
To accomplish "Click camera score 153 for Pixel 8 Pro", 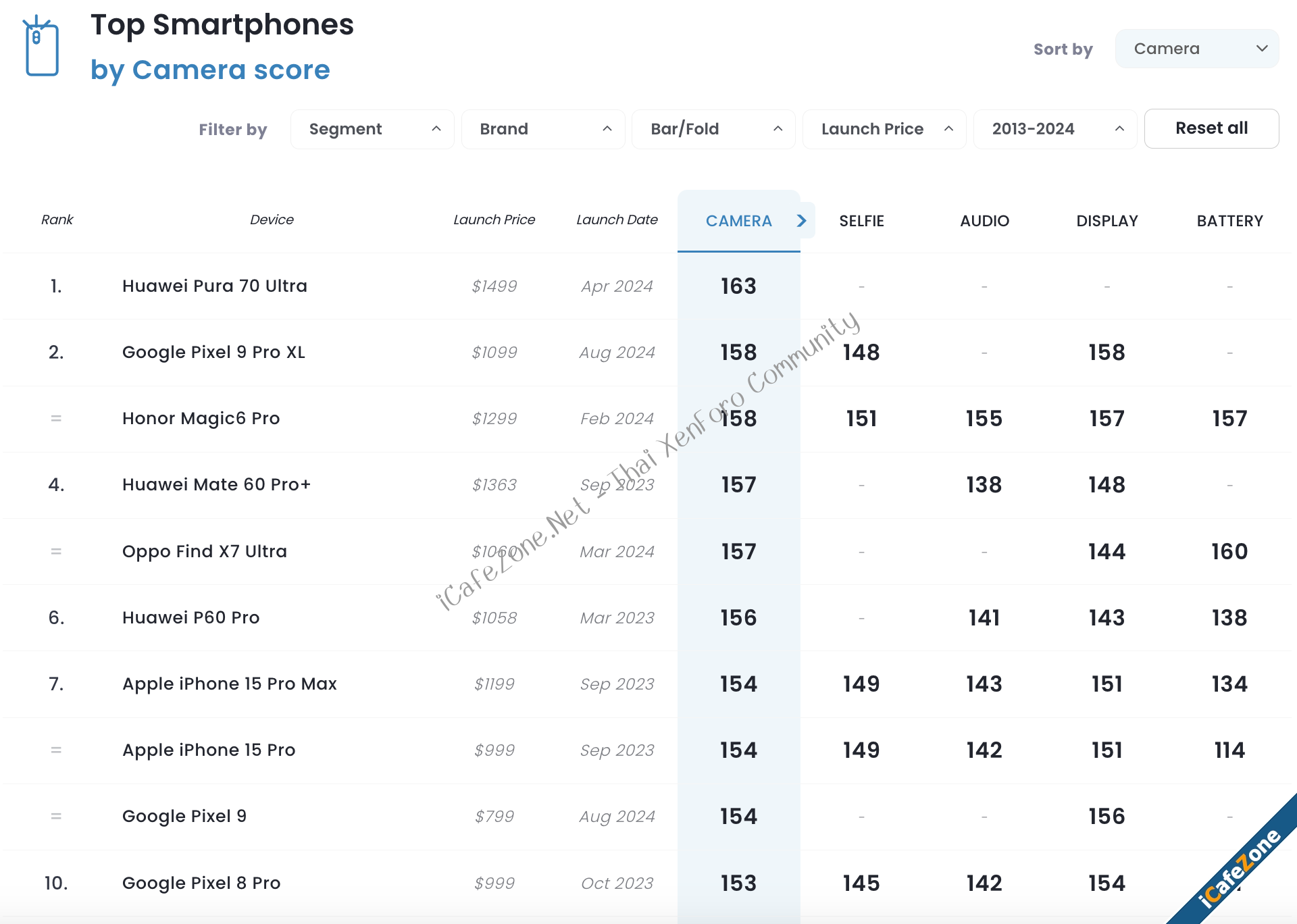I will point(738,883).
